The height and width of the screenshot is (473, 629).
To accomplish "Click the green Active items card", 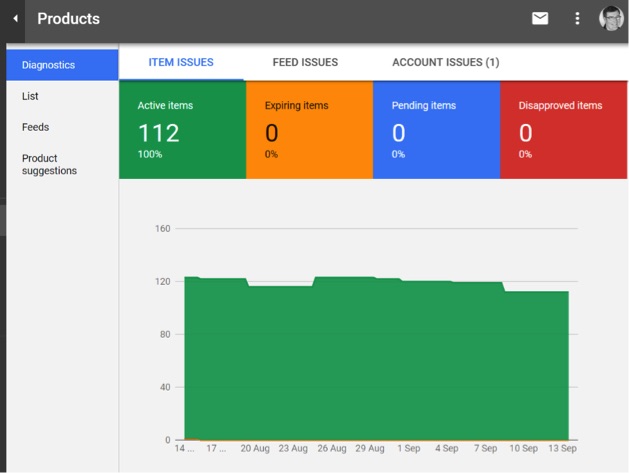I will coord(182,130).
